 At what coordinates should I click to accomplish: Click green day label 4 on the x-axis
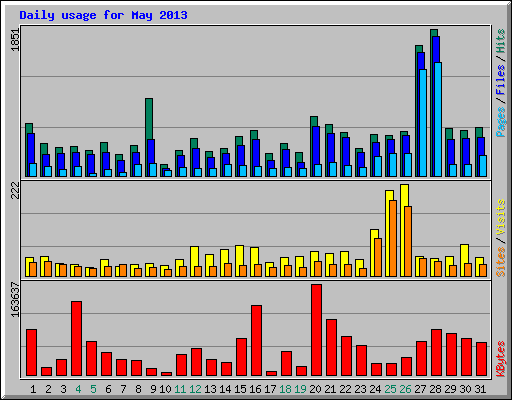point(78,389)
